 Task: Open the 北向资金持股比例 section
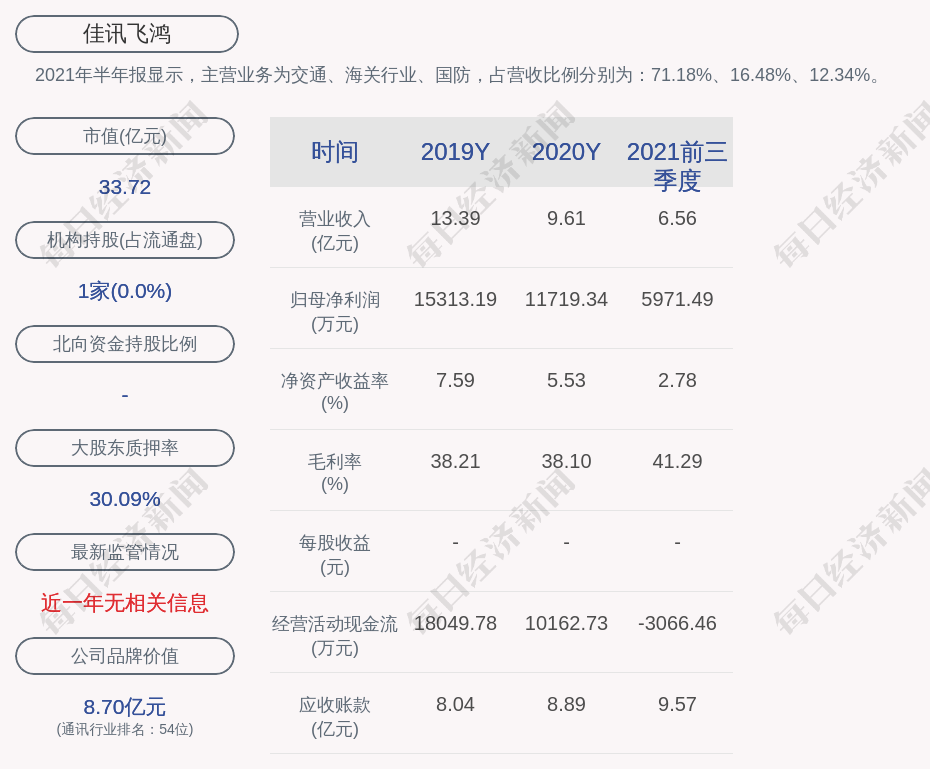[x=125, y=344]
